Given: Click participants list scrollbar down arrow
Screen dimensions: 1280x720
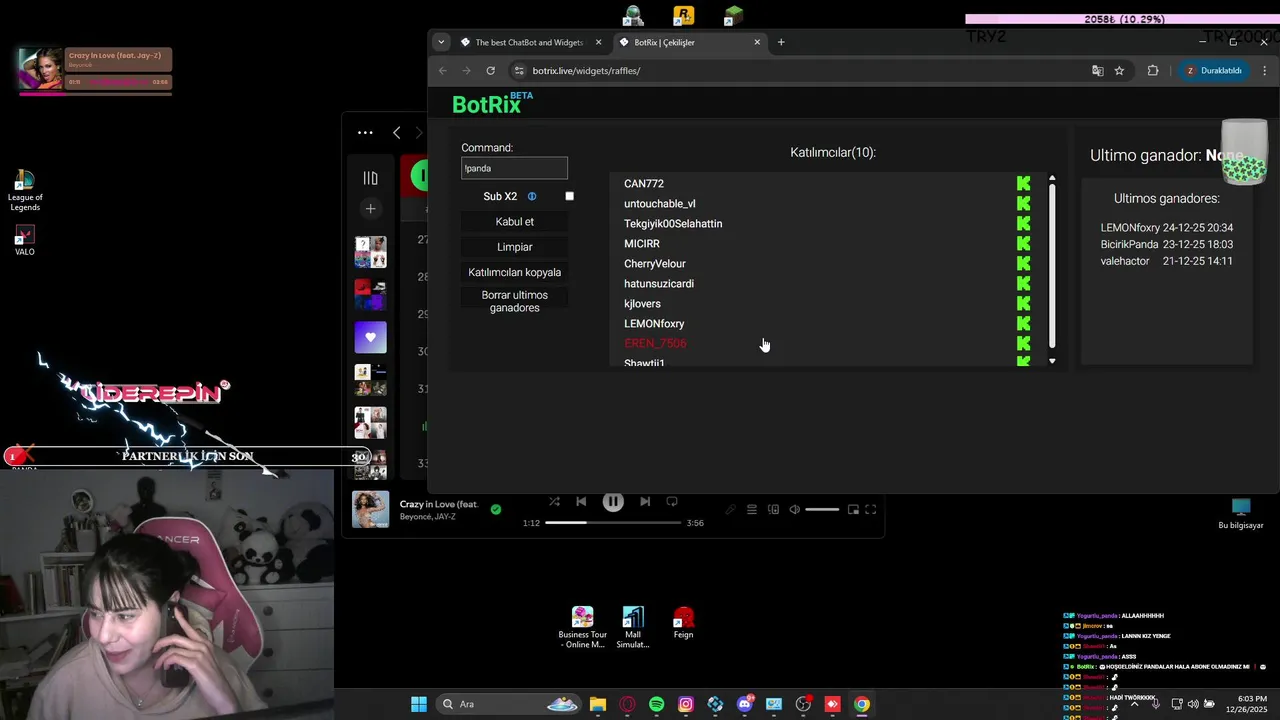Looking at the screenshot, I should coord(1052,361).
